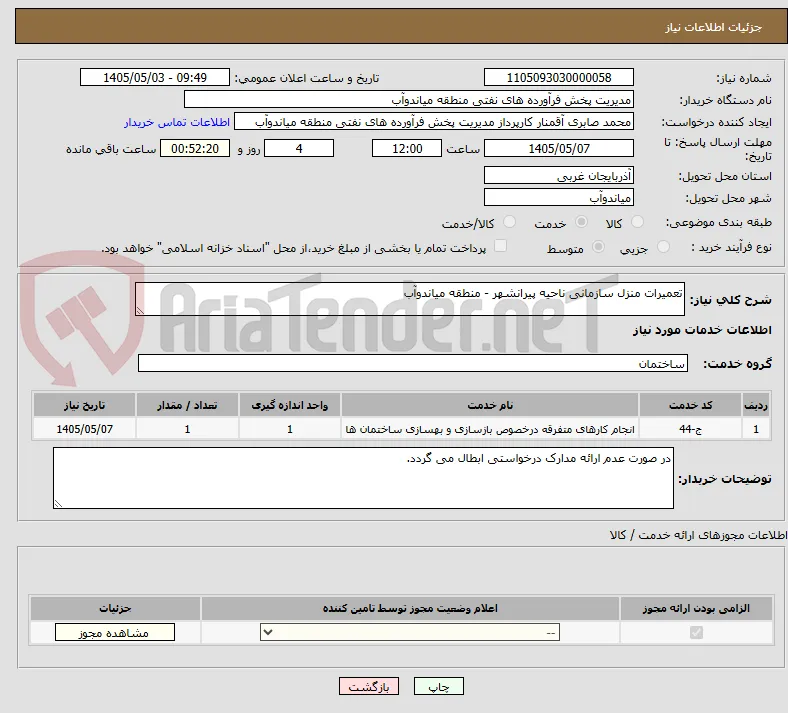
Task: Click the table date cell 1405/05/07
Action: [x=84, y=429]
